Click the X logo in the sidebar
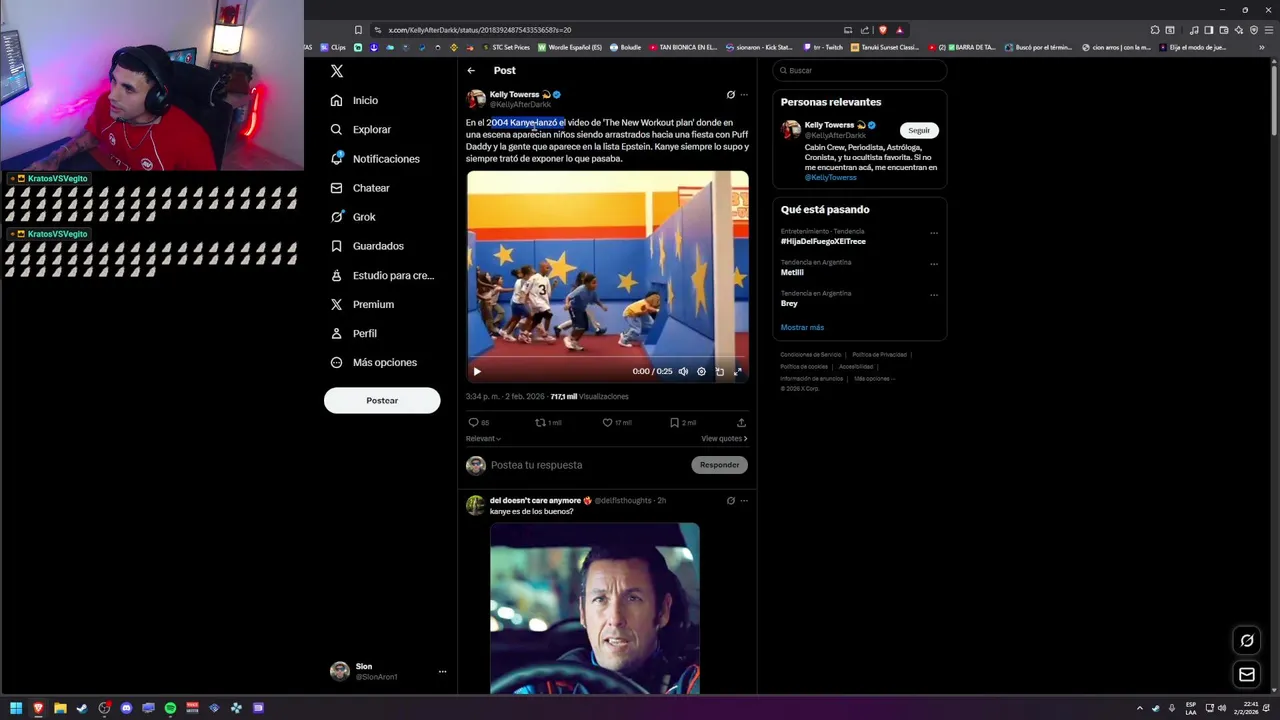Viewport: 1280px width, 720px height. pyautogui.click(x=337, y=71)
